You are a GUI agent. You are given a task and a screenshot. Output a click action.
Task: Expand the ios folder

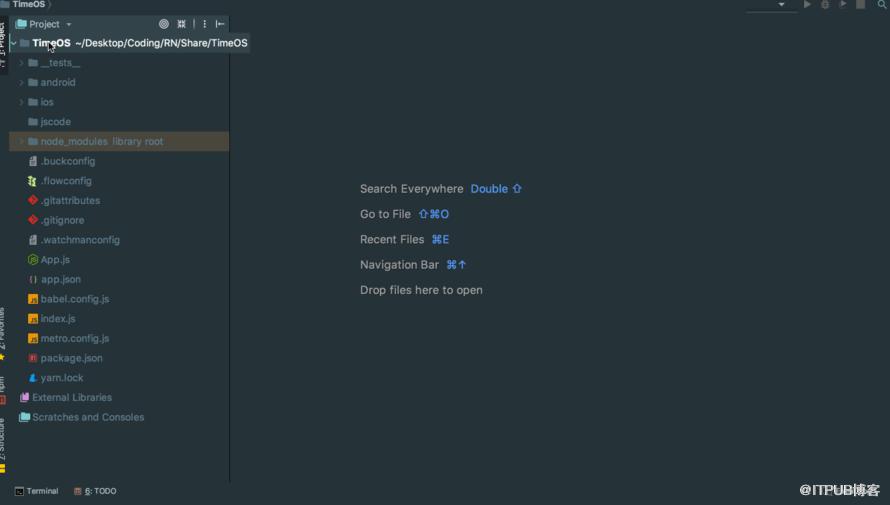tap(22, 102)
